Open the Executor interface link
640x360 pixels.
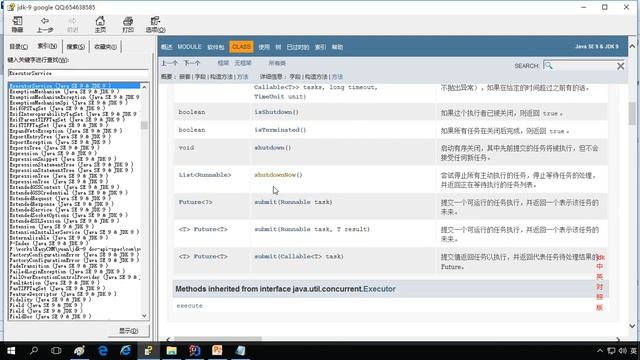[x=379, y=289]
